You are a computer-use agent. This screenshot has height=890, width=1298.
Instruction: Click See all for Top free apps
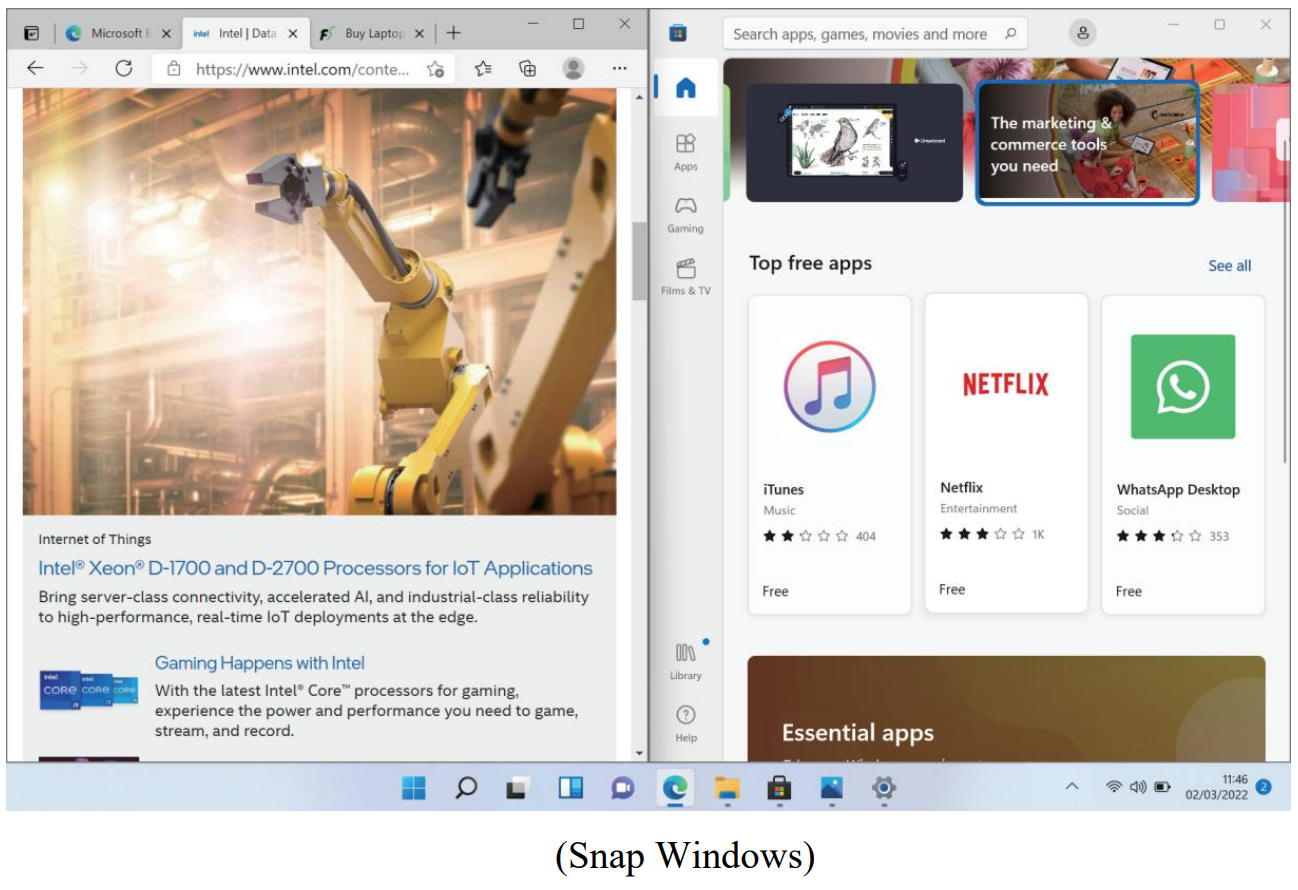pos(1229,265)
